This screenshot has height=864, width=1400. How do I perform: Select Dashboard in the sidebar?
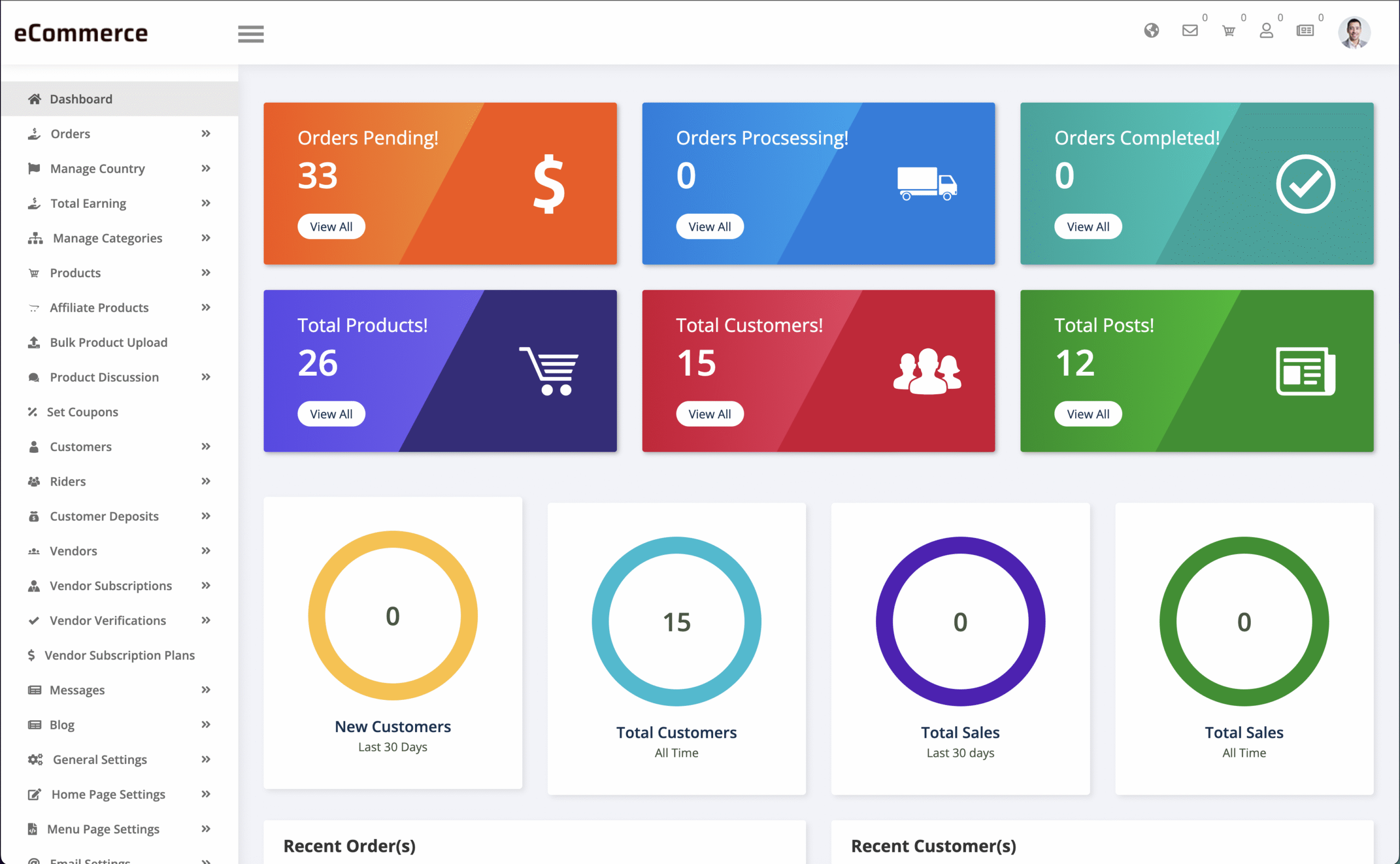[x=81, y=99]
